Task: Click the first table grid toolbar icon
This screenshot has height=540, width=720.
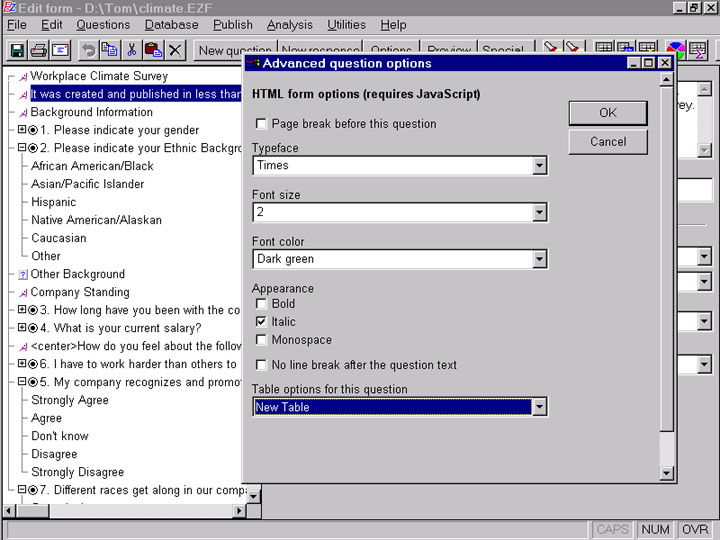Action: pyautogui.click(x=603, y=47)
